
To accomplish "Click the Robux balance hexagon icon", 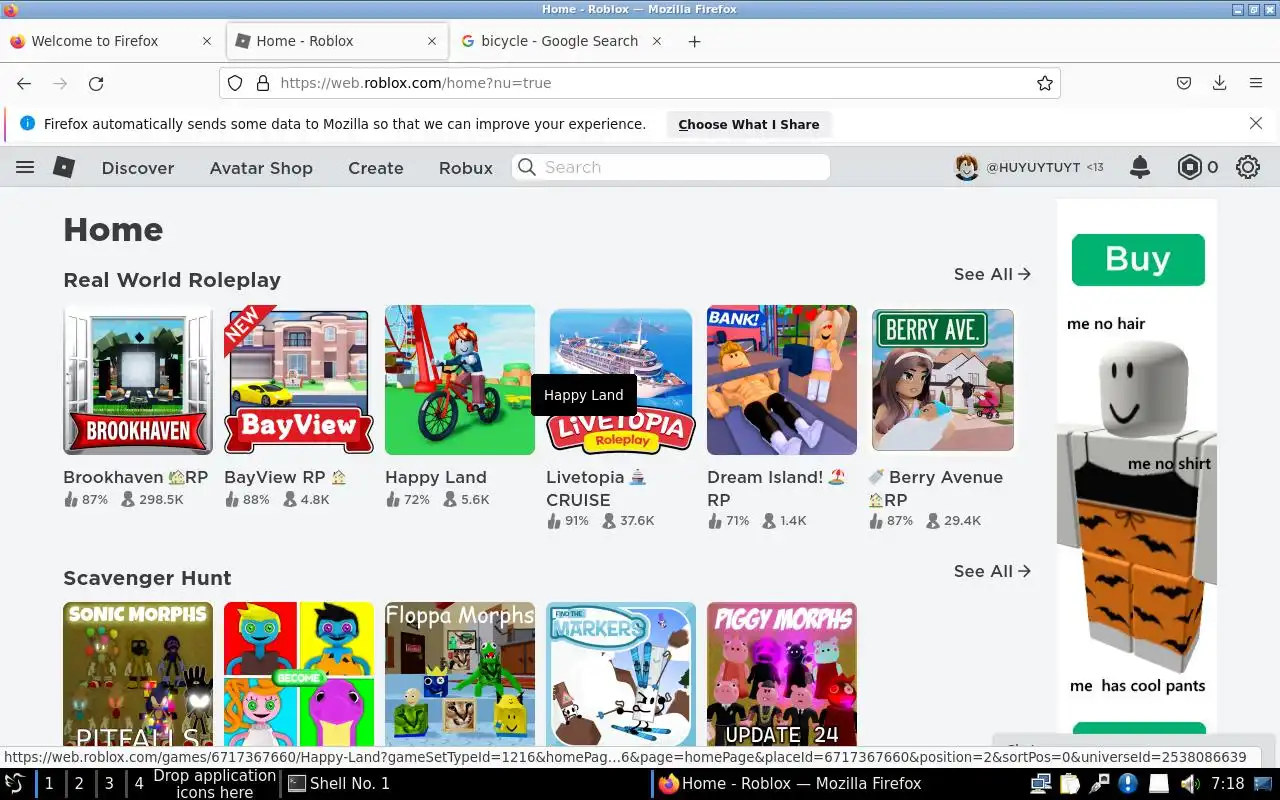I will pyautogui.click(x=1189, y=167).
